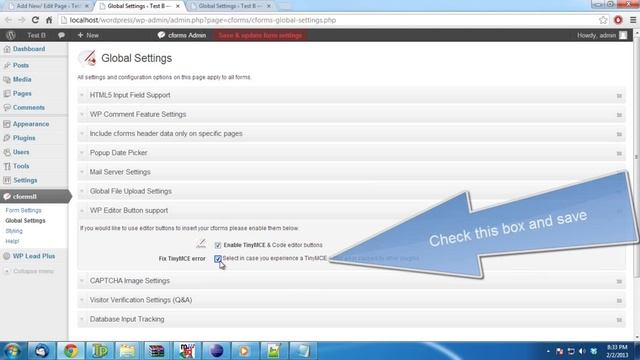Click the admin avatar next to Howdy
This screenshot has height=360, width=640.
tap(623, 35)
